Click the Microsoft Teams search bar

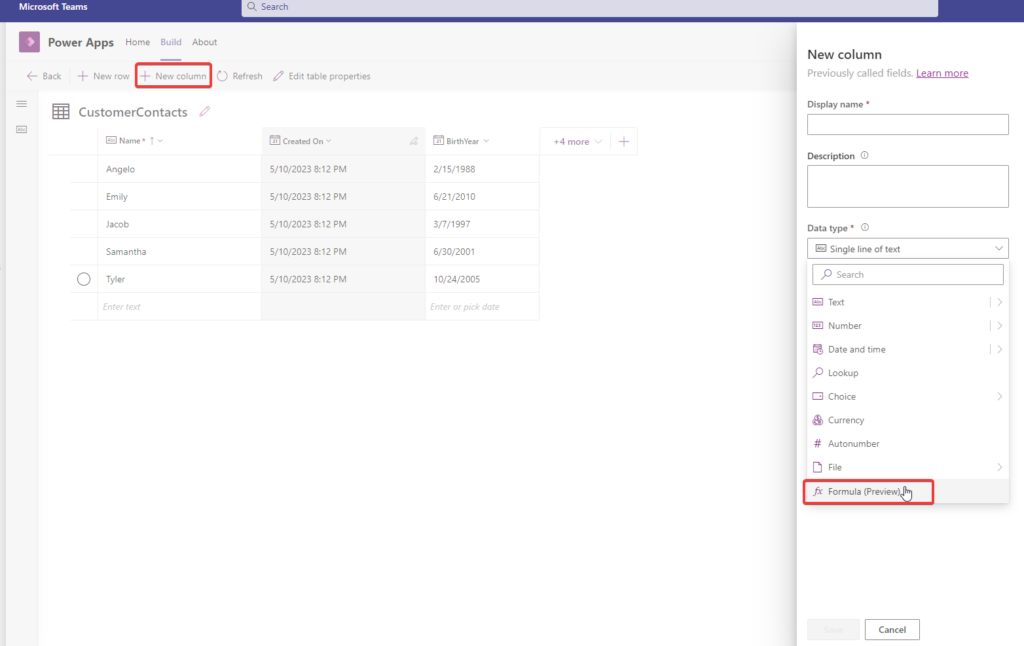[590, 7]
